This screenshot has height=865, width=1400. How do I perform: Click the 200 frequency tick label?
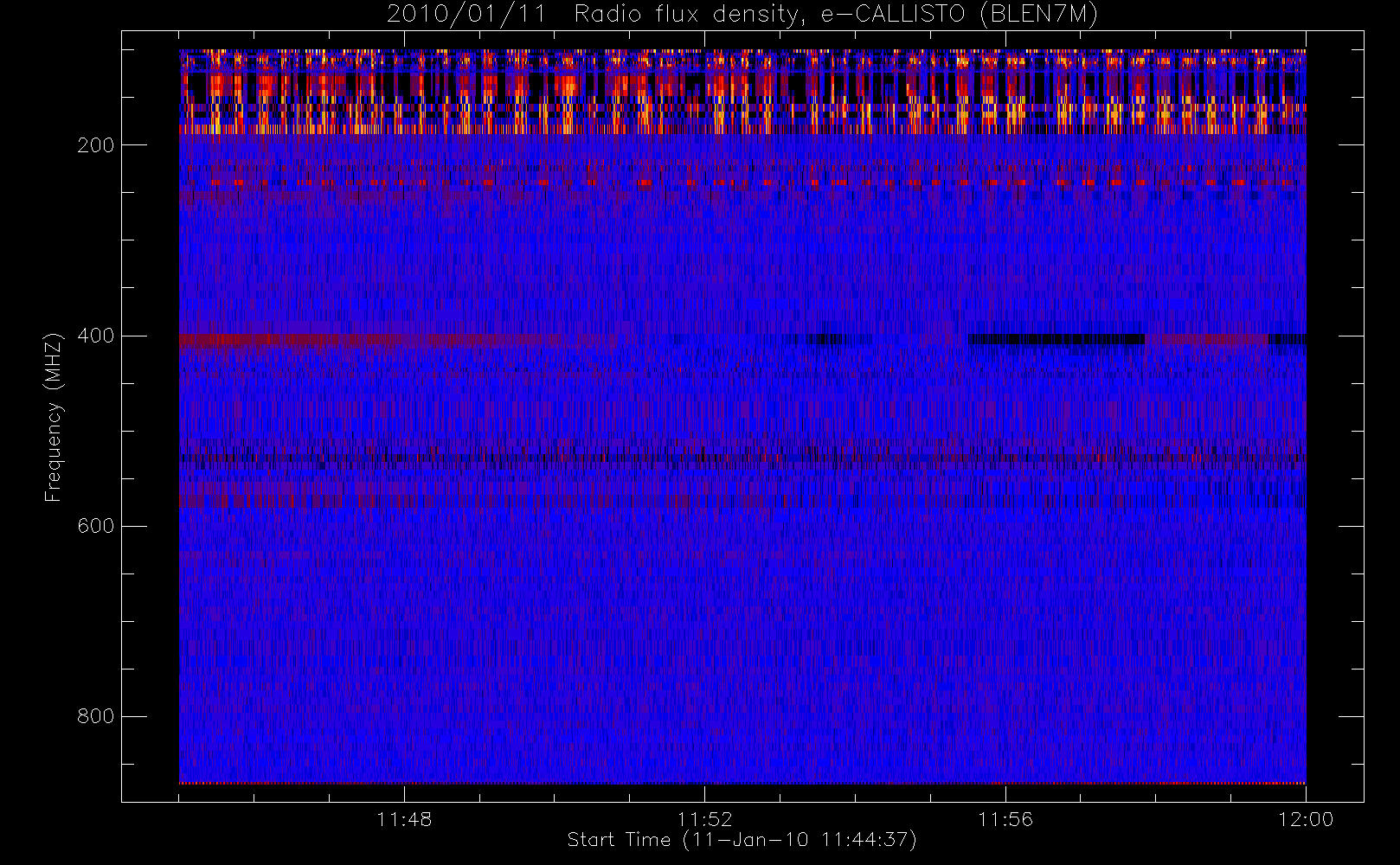[96, 145]
